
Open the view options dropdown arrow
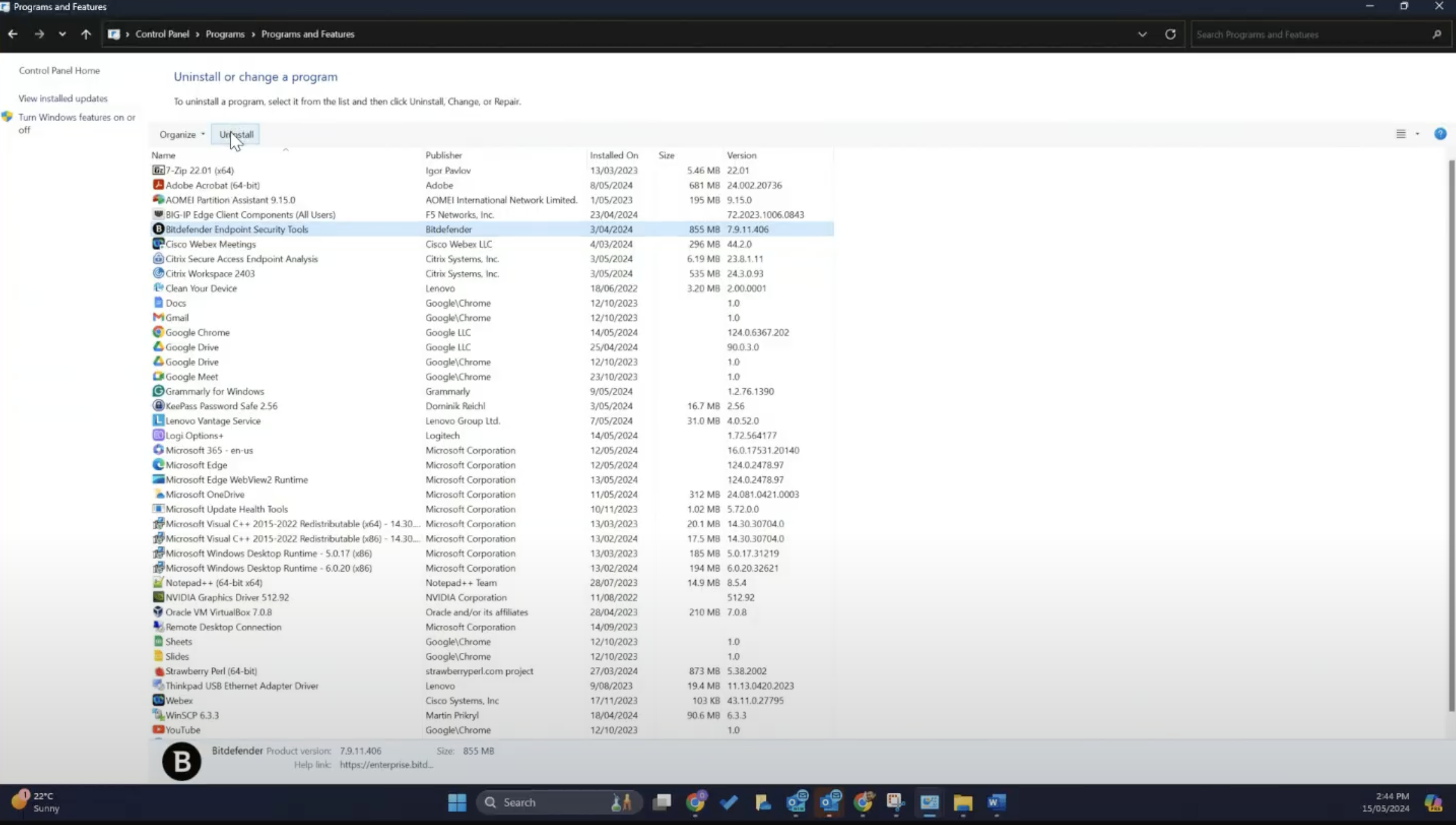point(1417,134)
